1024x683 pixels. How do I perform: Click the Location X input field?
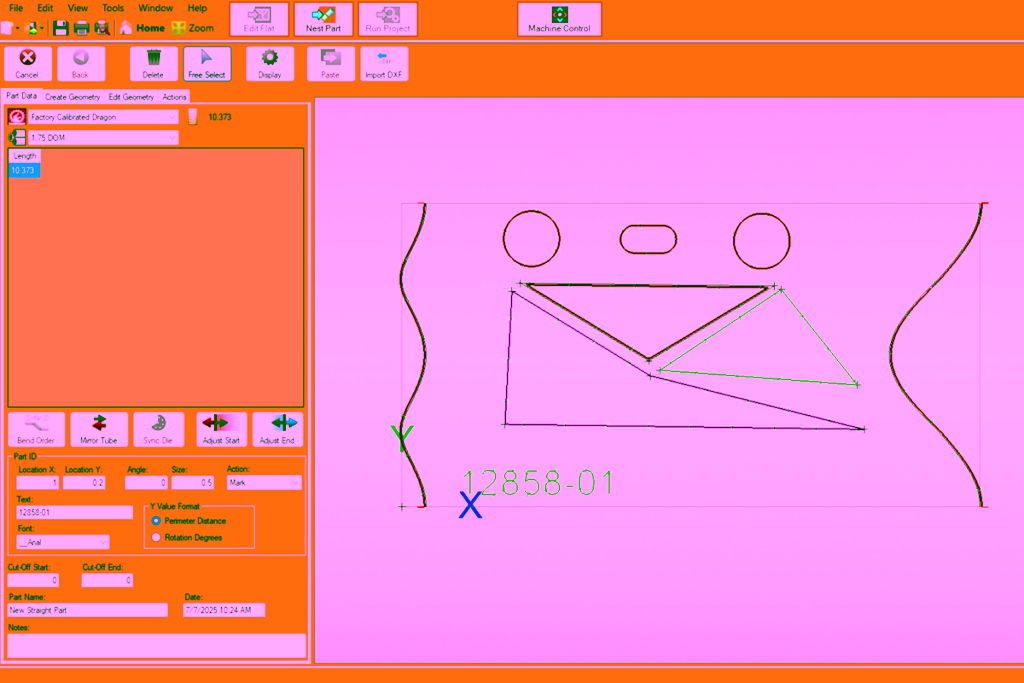point(37,483)
